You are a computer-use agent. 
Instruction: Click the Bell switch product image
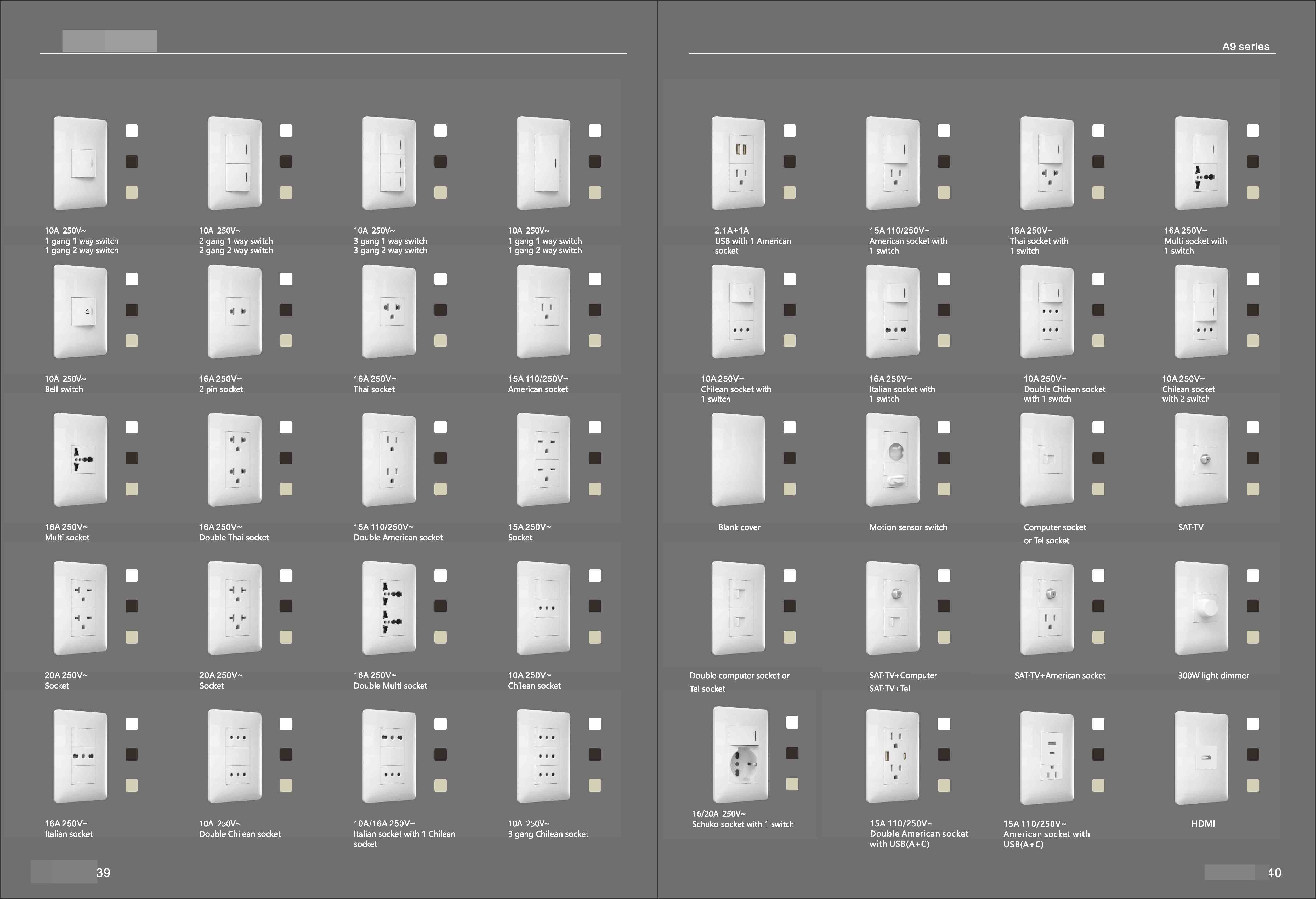pyautogui.click(x=80, y=311)
